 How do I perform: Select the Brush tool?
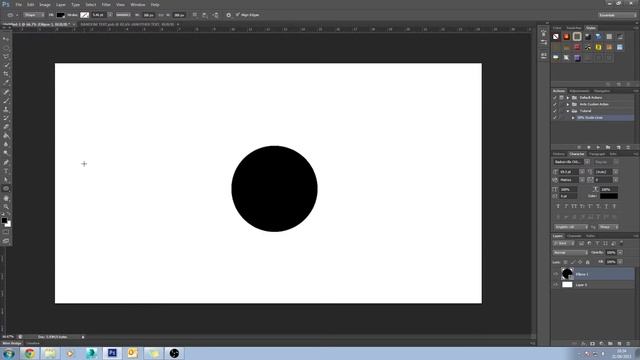[x=6, y=100]
